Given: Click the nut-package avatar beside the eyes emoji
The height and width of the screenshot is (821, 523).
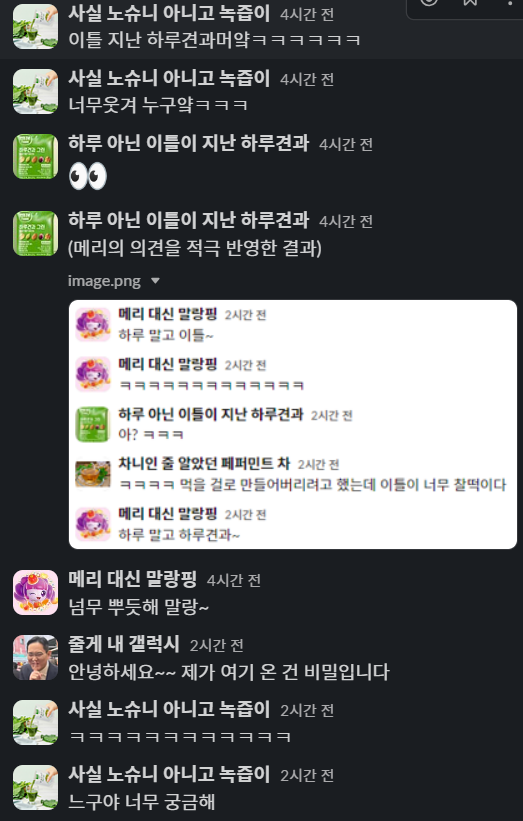Looking at the screenshot, I should pos(36,157).
